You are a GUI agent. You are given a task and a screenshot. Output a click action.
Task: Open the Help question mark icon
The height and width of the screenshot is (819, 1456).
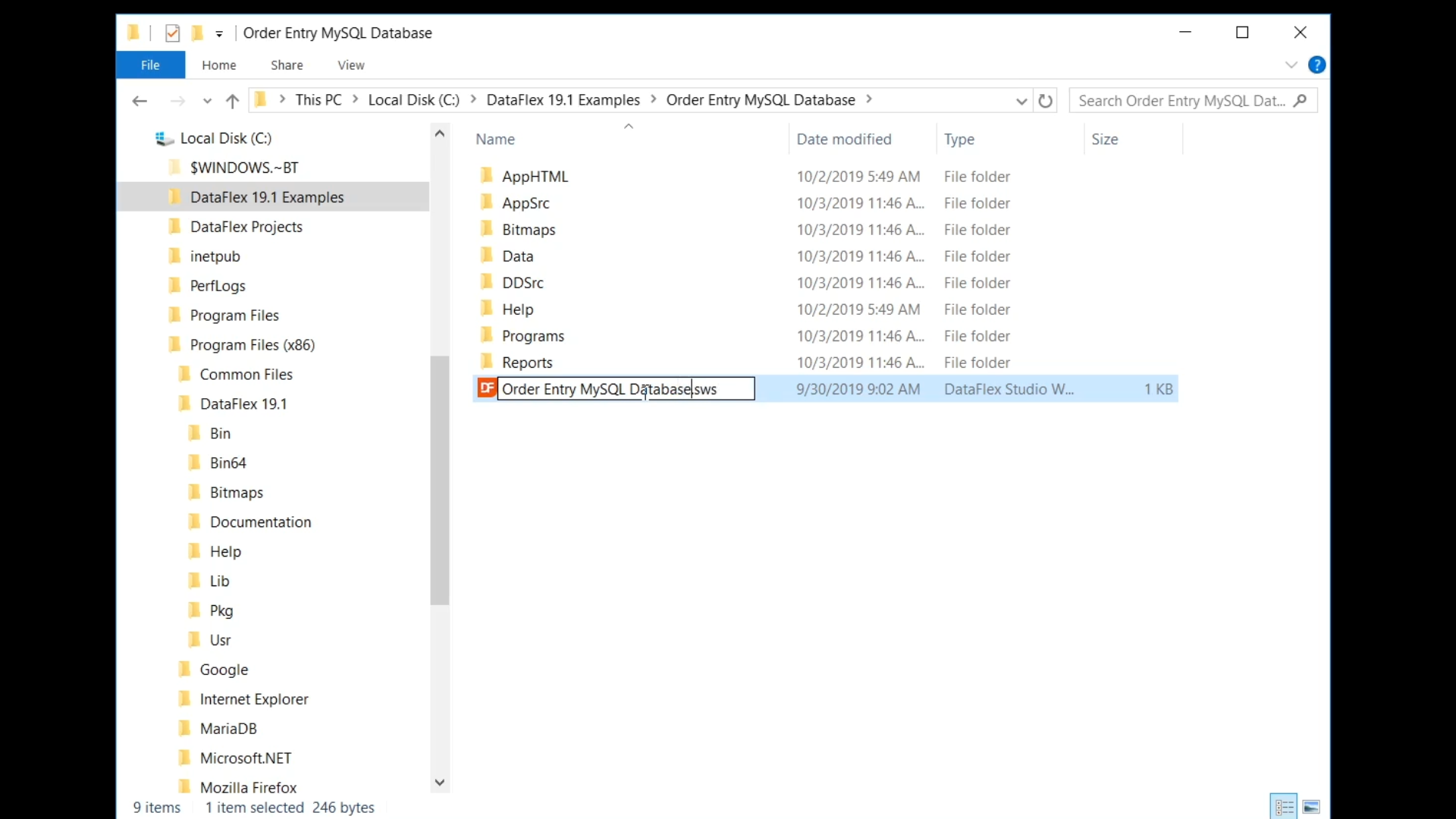point(1316,65)
